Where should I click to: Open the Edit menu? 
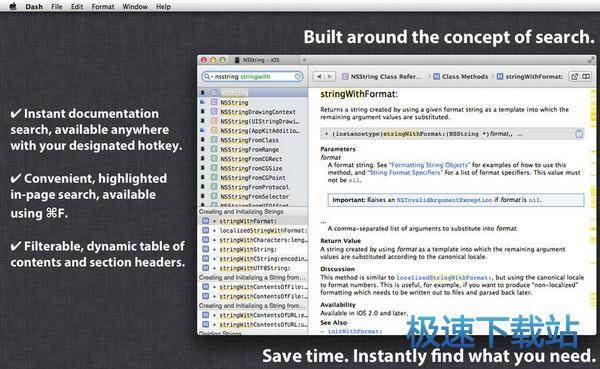[77, 7]
